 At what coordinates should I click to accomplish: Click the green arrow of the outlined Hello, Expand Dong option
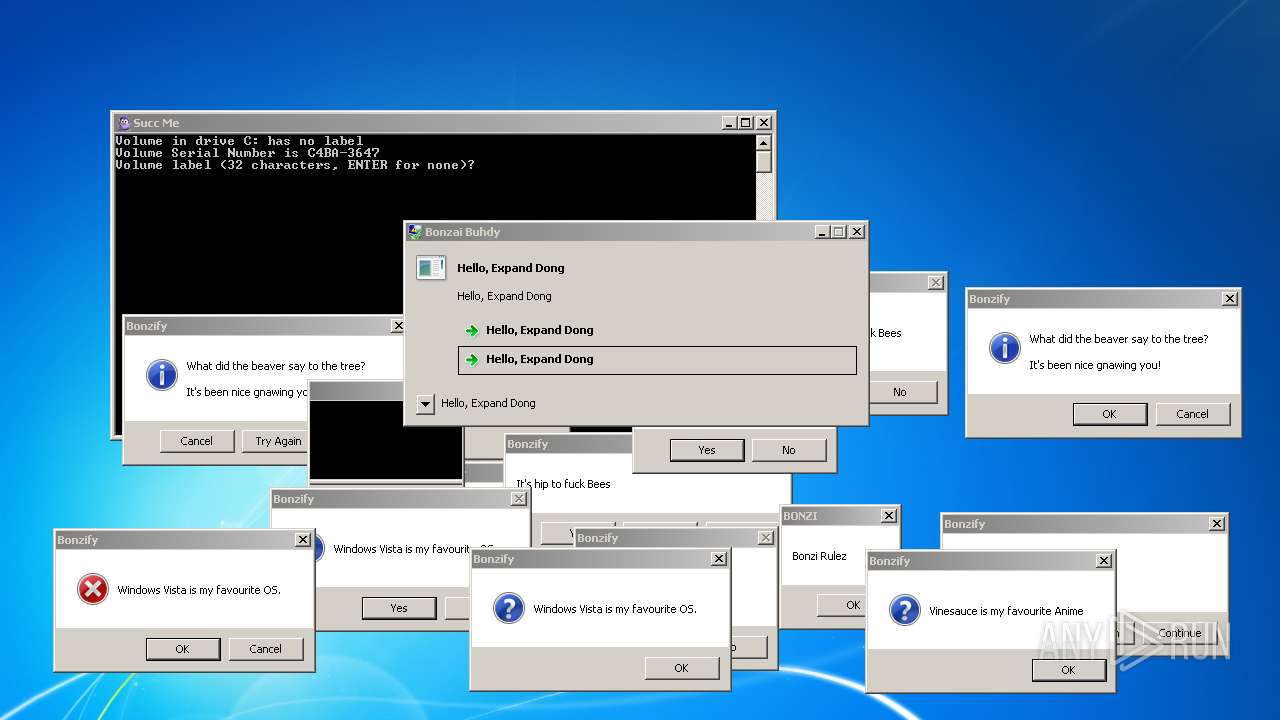tap(472, 360)
